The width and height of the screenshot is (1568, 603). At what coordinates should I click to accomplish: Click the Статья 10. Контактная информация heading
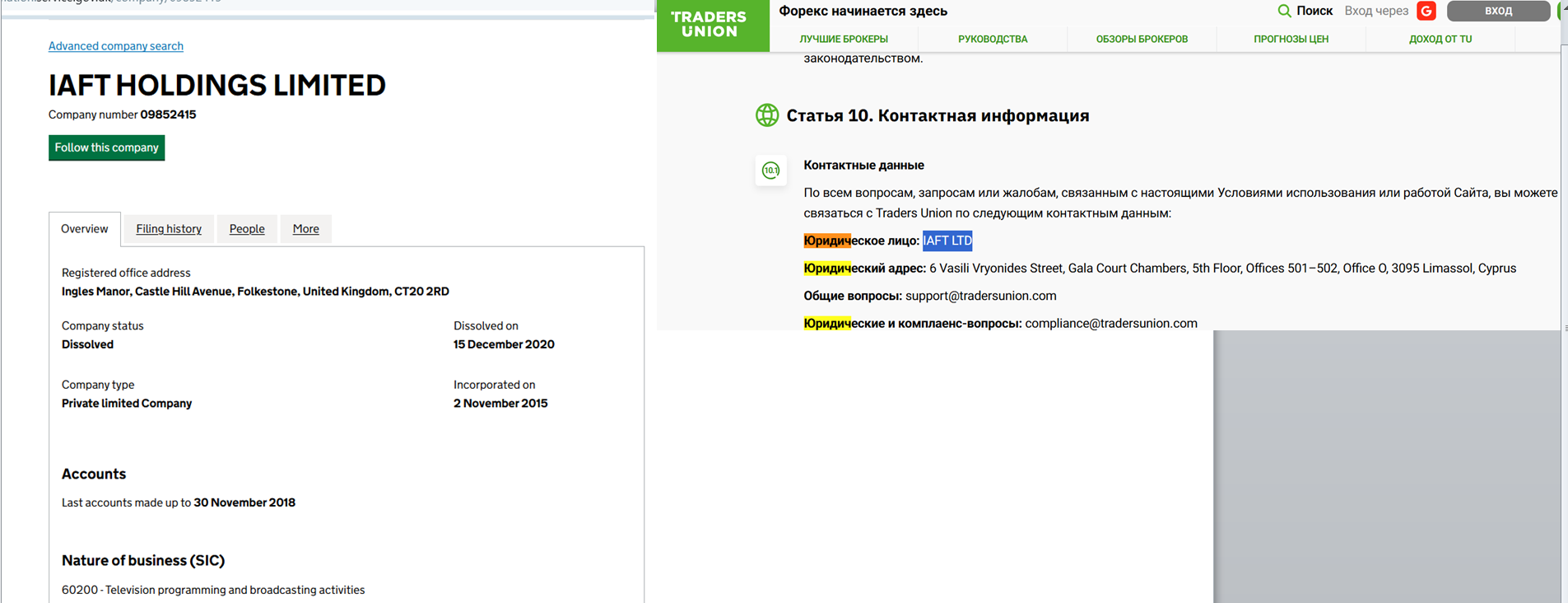(938, 115)
